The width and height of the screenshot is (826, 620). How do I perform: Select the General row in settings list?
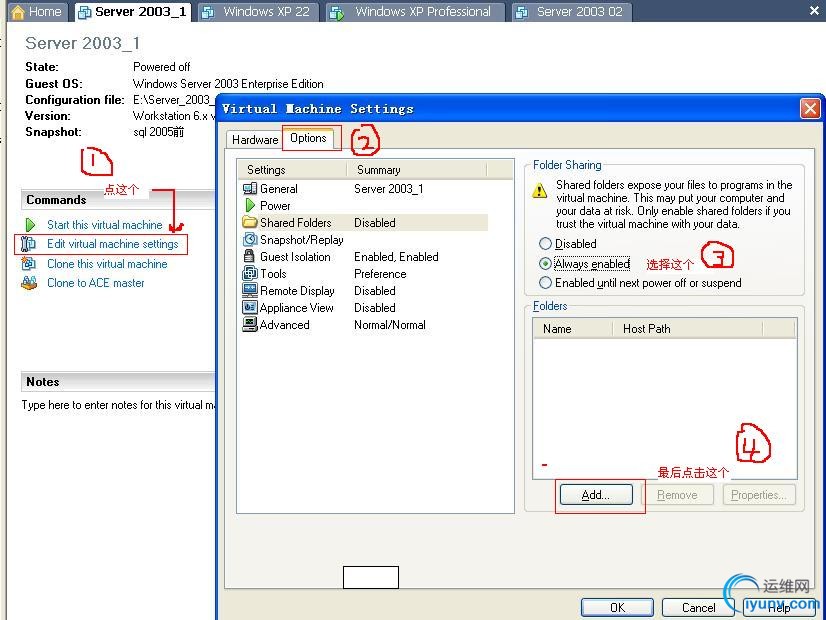365,189
